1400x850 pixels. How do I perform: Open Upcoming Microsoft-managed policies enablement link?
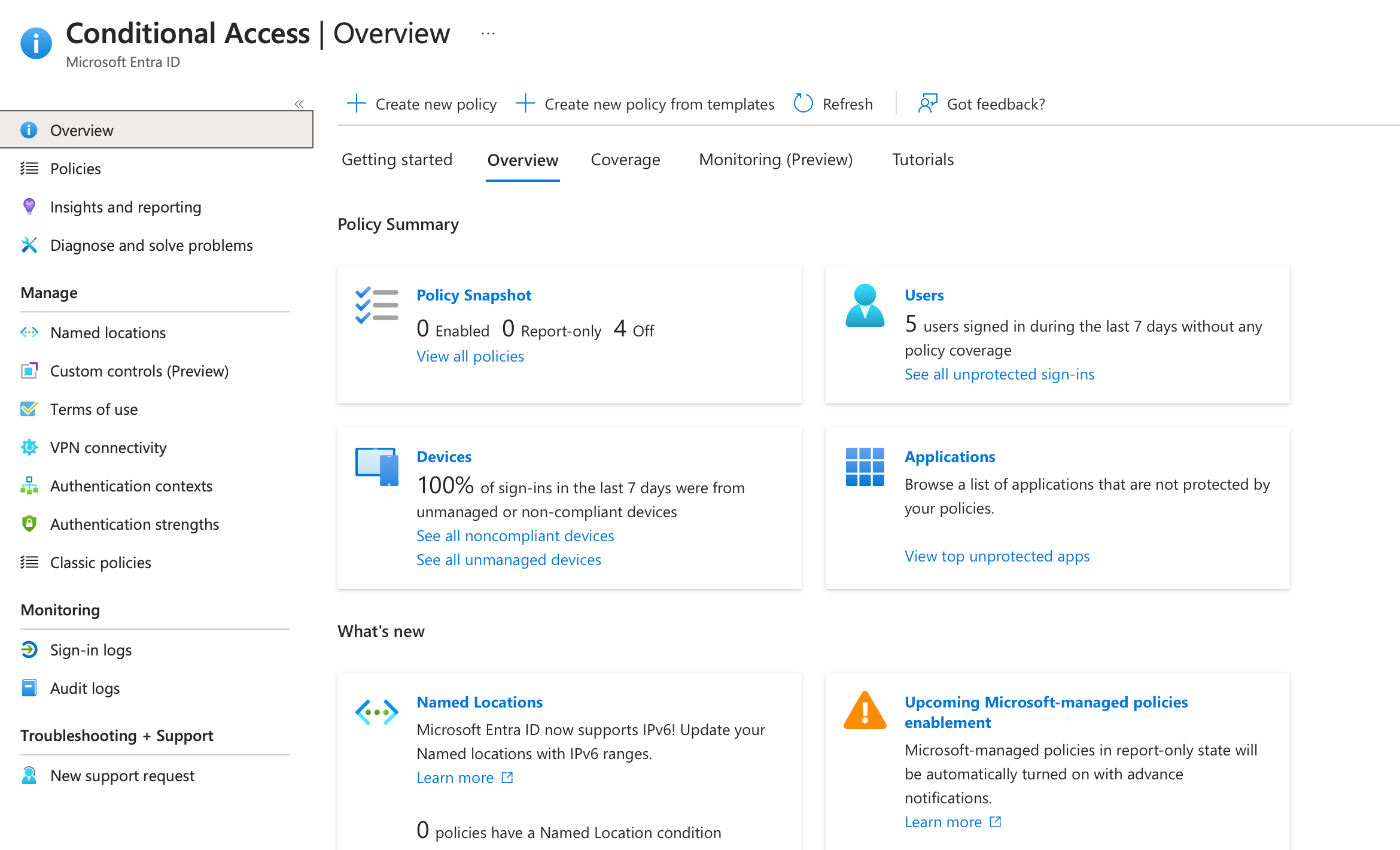click(x=1046, y=712)
